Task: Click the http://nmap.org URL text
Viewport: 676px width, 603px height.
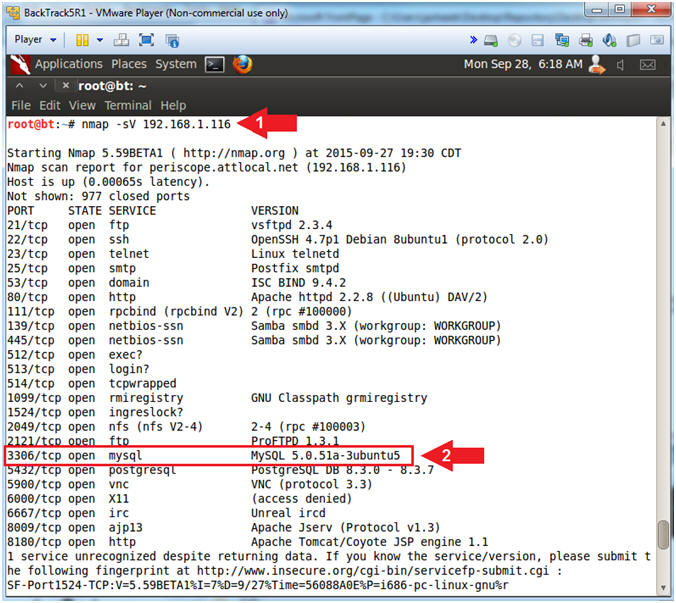Action: 234,153
